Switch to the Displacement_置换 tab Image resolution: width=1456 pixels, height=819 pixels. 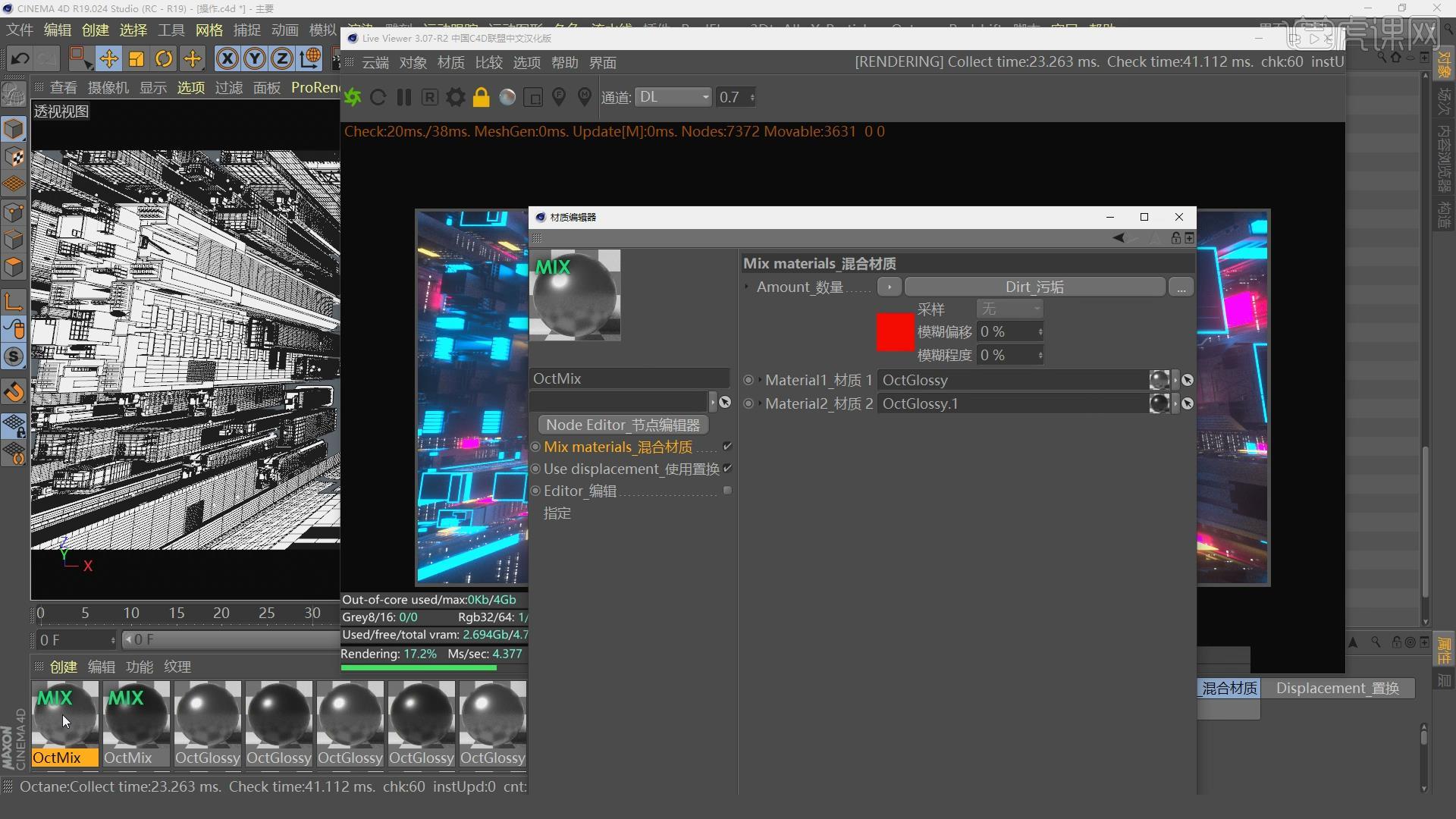[x=1337, y=688]
